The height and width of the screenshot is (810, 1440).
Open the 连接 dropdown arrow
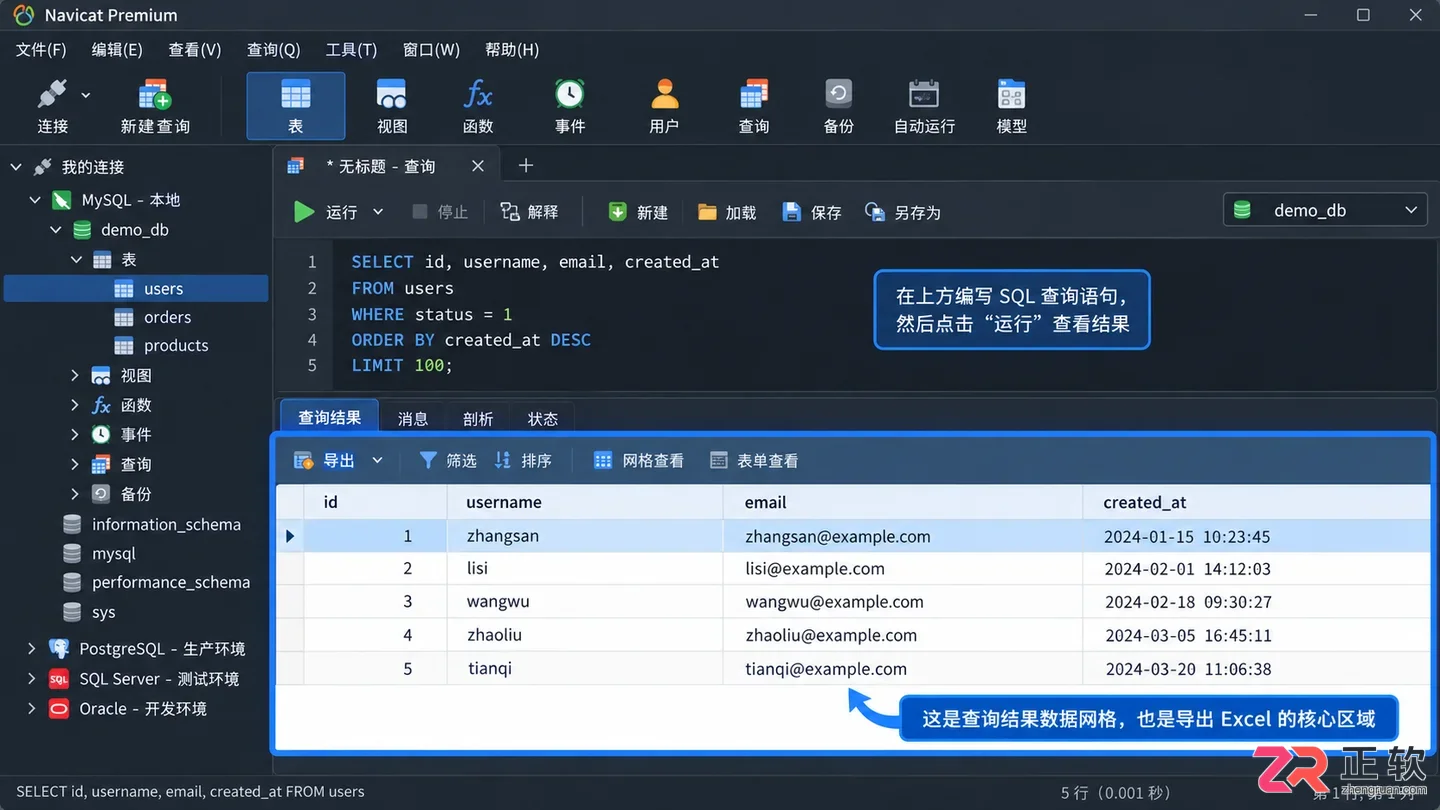coord(86,95)
